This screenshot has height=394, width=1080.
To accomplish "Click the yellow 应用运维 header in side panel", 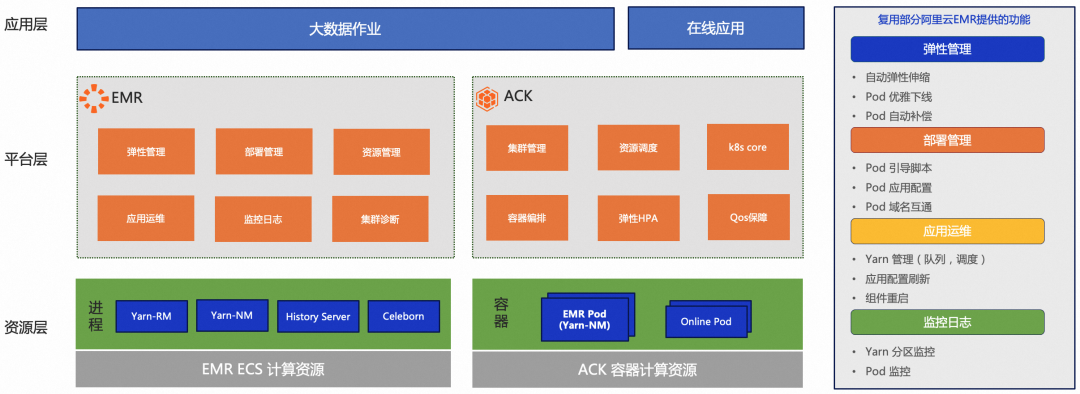I will [948, 231].
